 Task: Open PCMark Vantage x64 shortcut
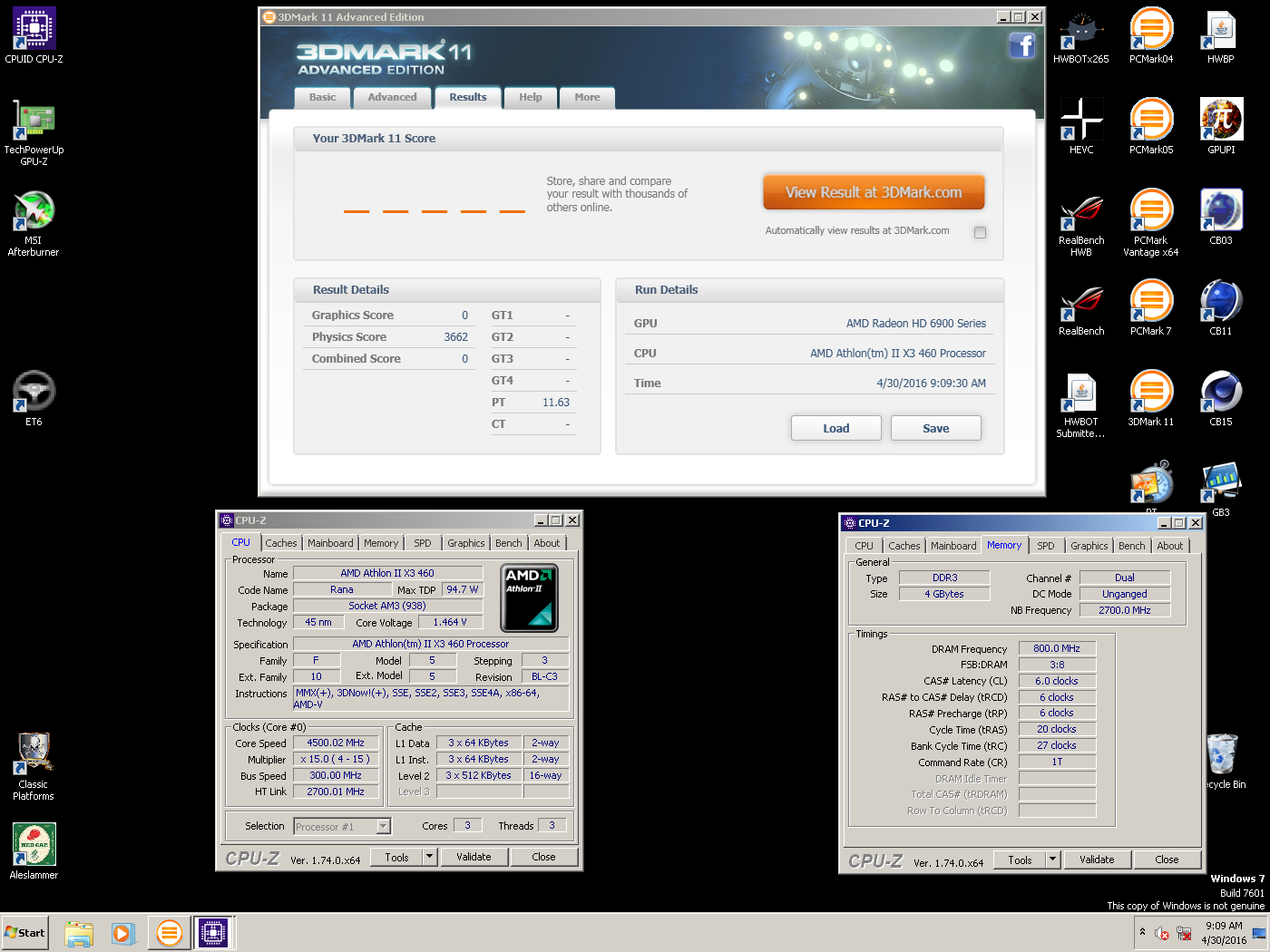point(1151,223)
